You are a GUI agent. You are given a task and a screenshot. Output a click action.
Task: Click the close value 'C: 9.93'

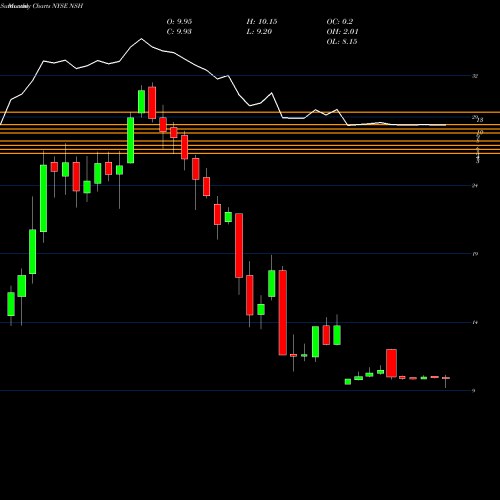179,32
